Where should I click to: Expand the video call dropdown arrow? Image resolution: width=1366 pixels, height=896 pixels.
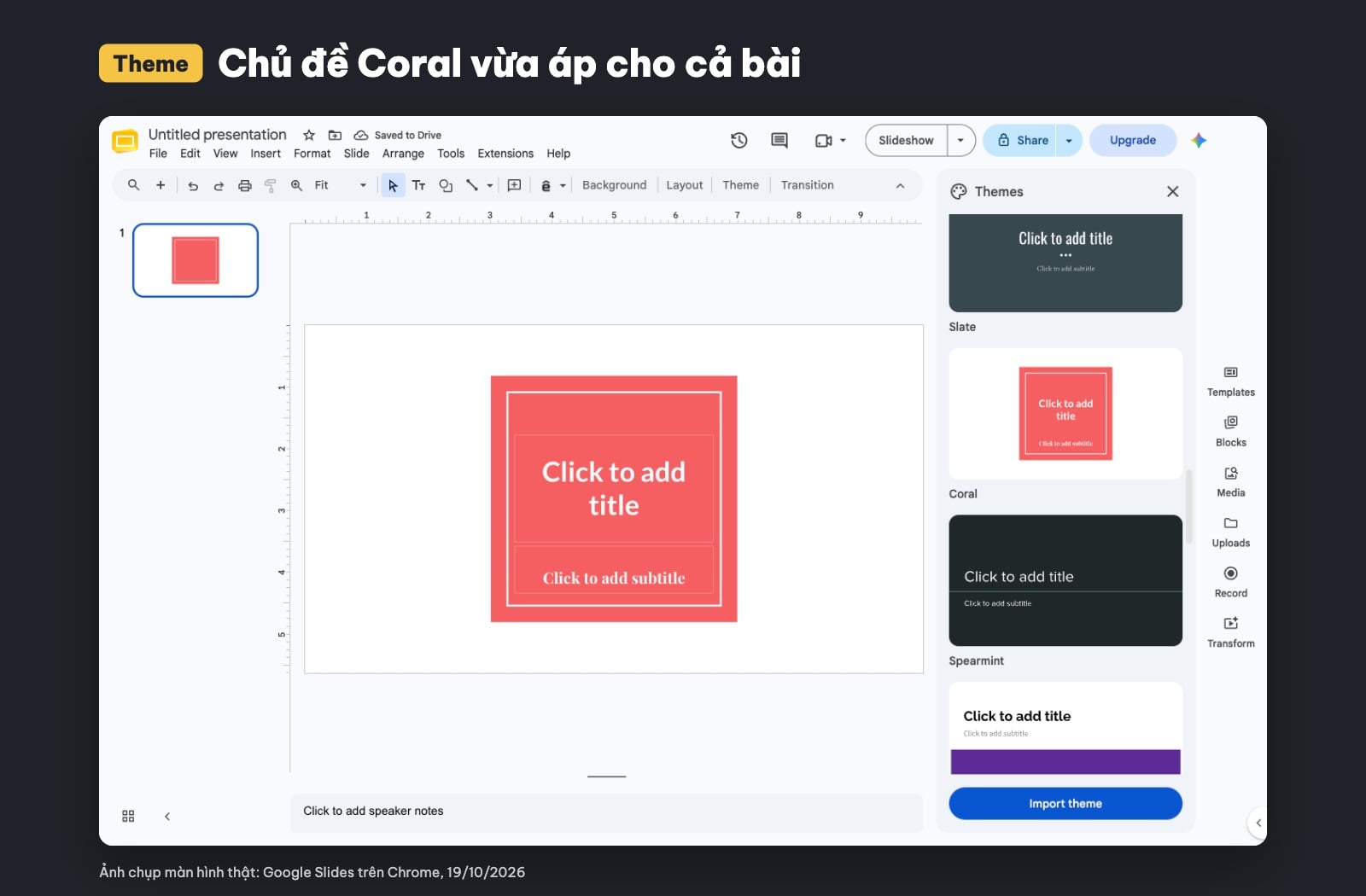point(843,141)
